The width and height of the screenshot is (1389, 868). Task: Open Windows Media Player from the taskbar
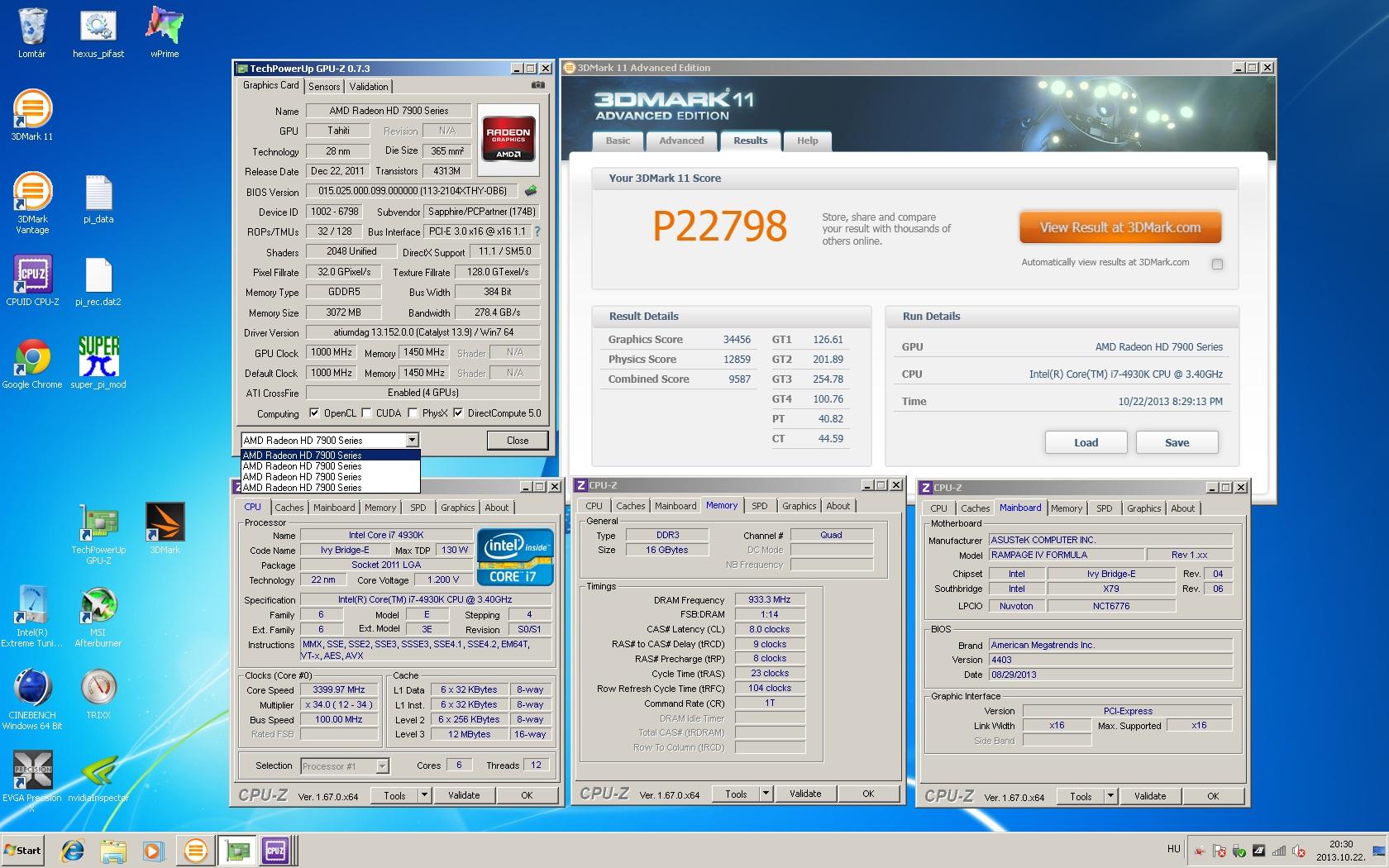(x=153, y=850)
